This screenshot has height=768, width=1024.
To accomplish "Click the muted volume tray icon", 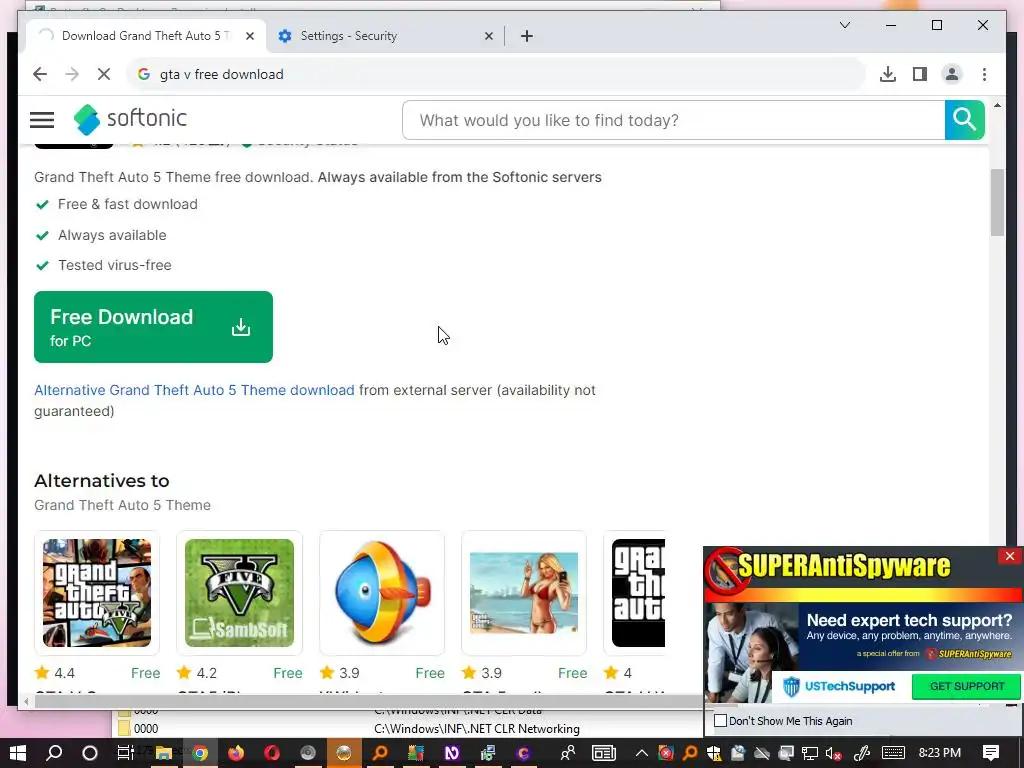I will pyautogui.click(x=833, y=753).
